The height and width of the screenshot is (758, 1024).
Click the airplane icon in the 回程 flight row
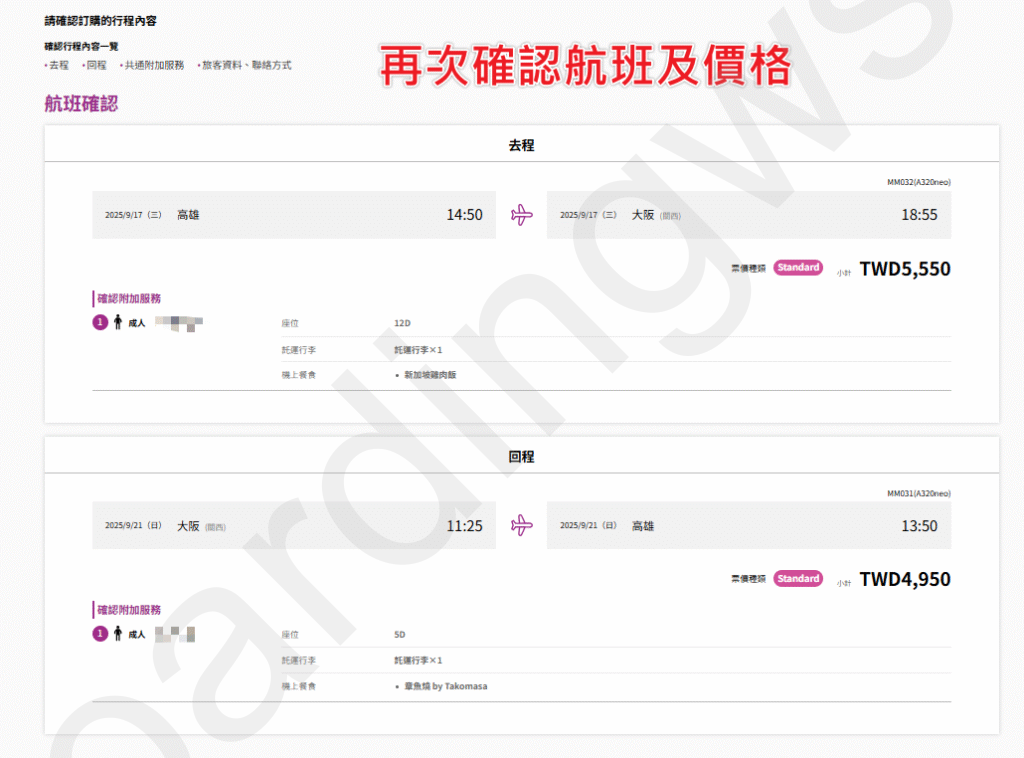pyautogui.click(x=522, y=525)
